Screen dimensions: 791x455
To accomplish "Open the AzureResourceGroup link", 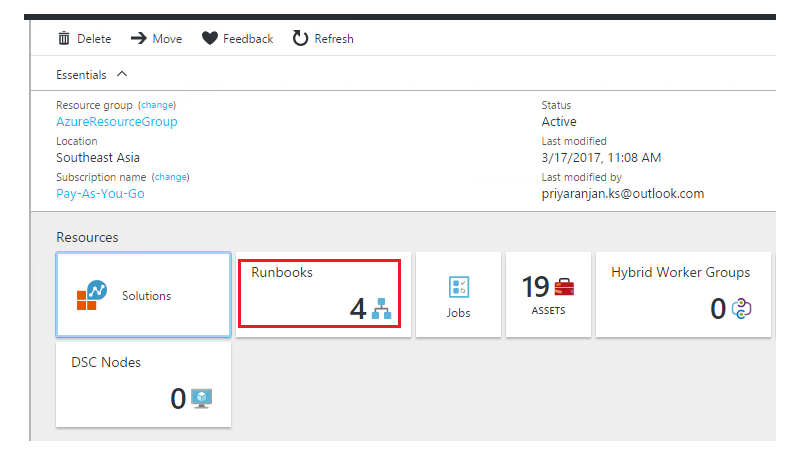I will coord(117,122).
